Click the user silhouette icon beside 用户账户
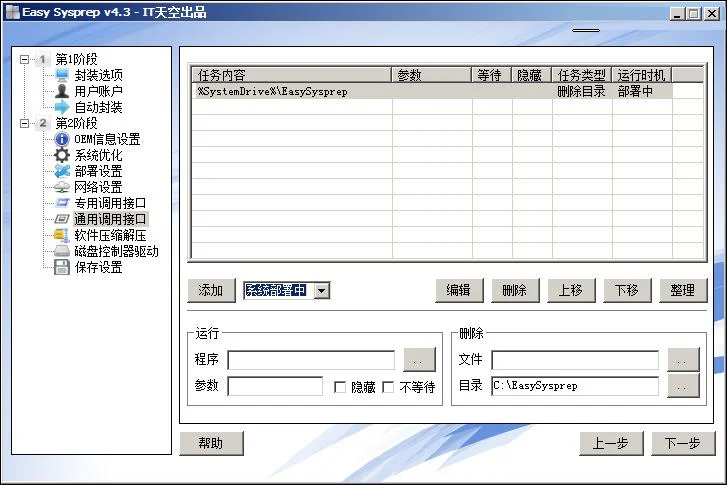The height and width of the screenshot is (485, 727). pos(62,91)
